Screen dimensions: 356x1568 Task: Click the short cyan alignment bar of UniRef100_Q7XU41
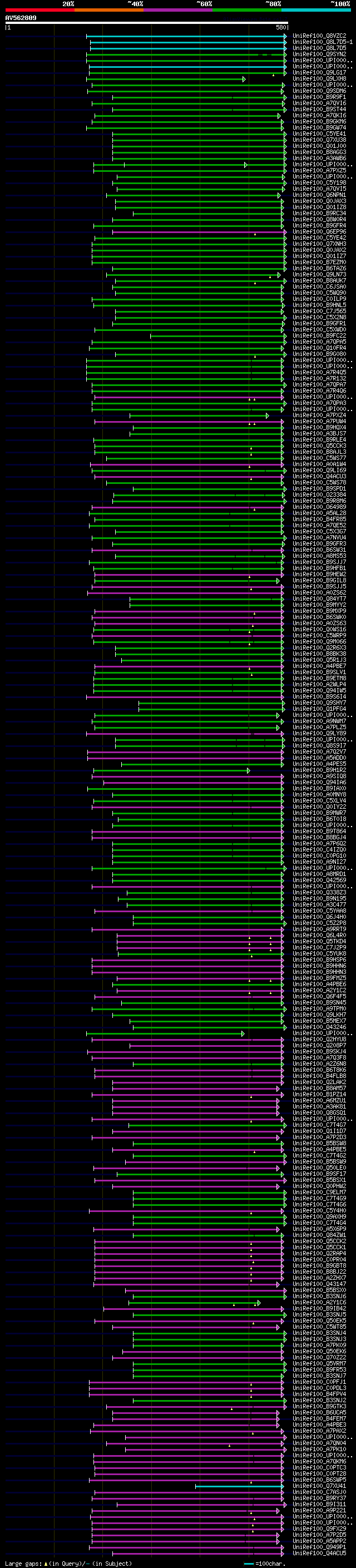click(239, 1486)
